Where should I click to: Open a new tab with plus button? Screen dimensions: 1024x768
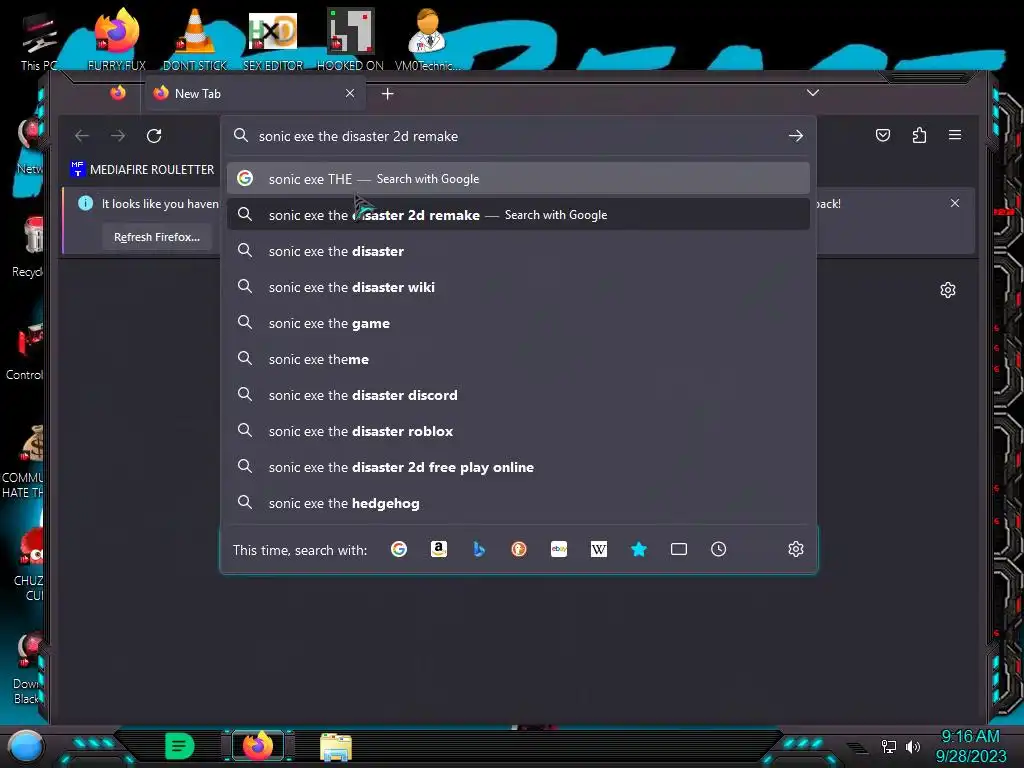pyautogui.click(x=387, y=94)
